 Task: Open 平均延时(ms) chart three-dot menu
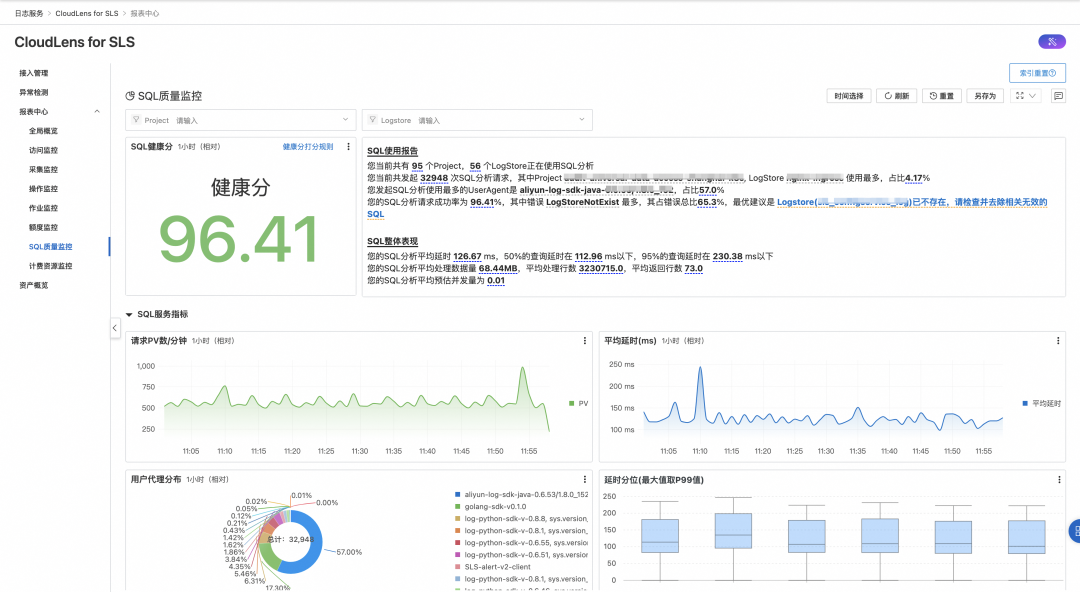[x=1058, y=340]
